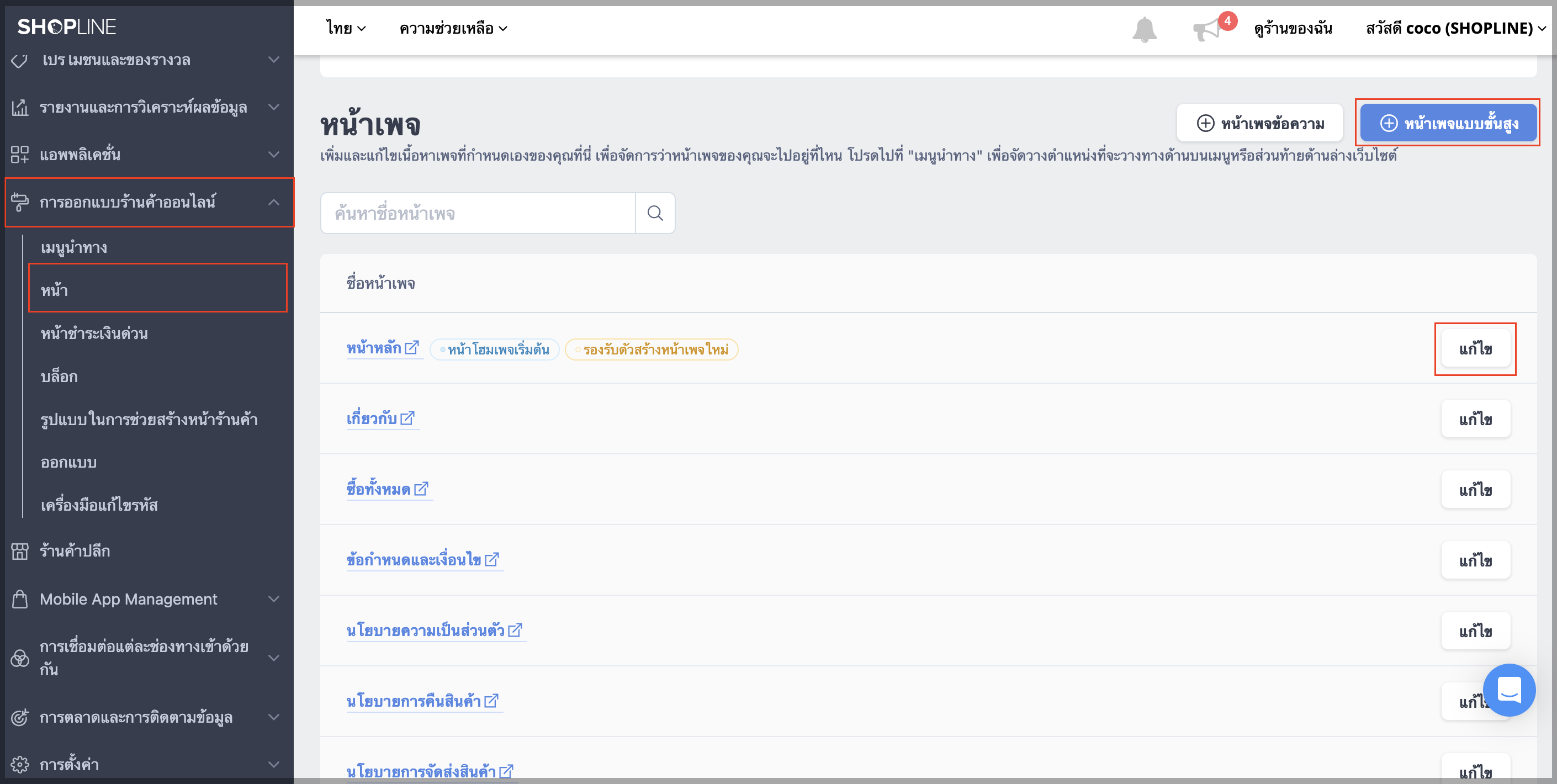Open external link icon next to นโยบายการคืนสินค้า

coord(491,701)
